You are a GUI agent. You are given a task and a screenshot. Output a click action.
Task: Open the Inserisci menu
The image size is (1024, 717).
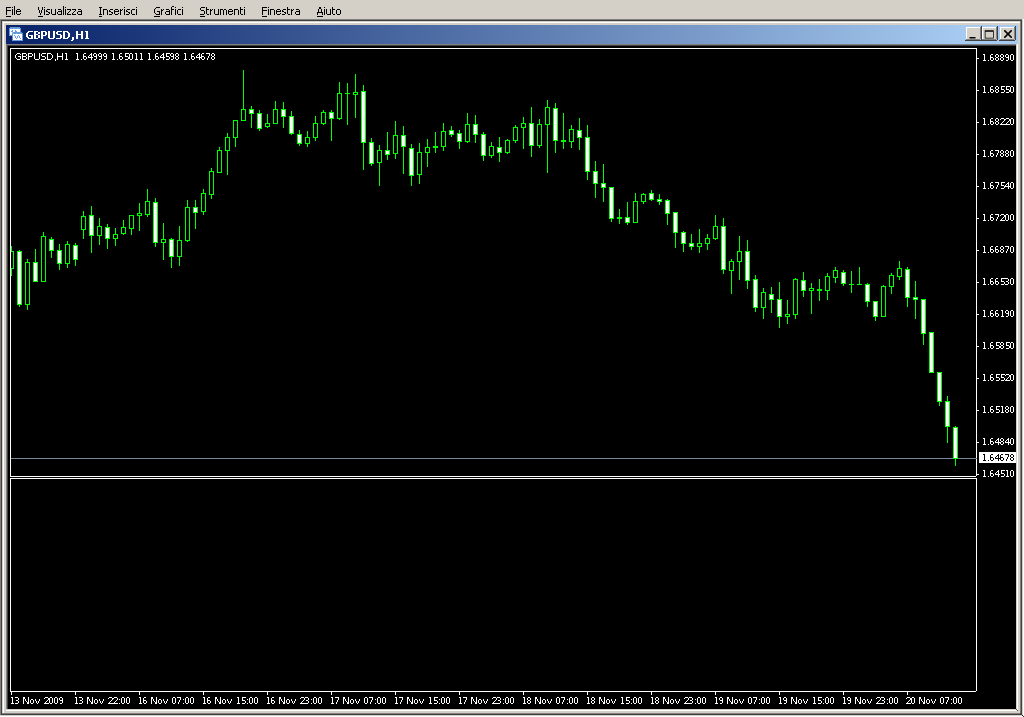(118, 11)
